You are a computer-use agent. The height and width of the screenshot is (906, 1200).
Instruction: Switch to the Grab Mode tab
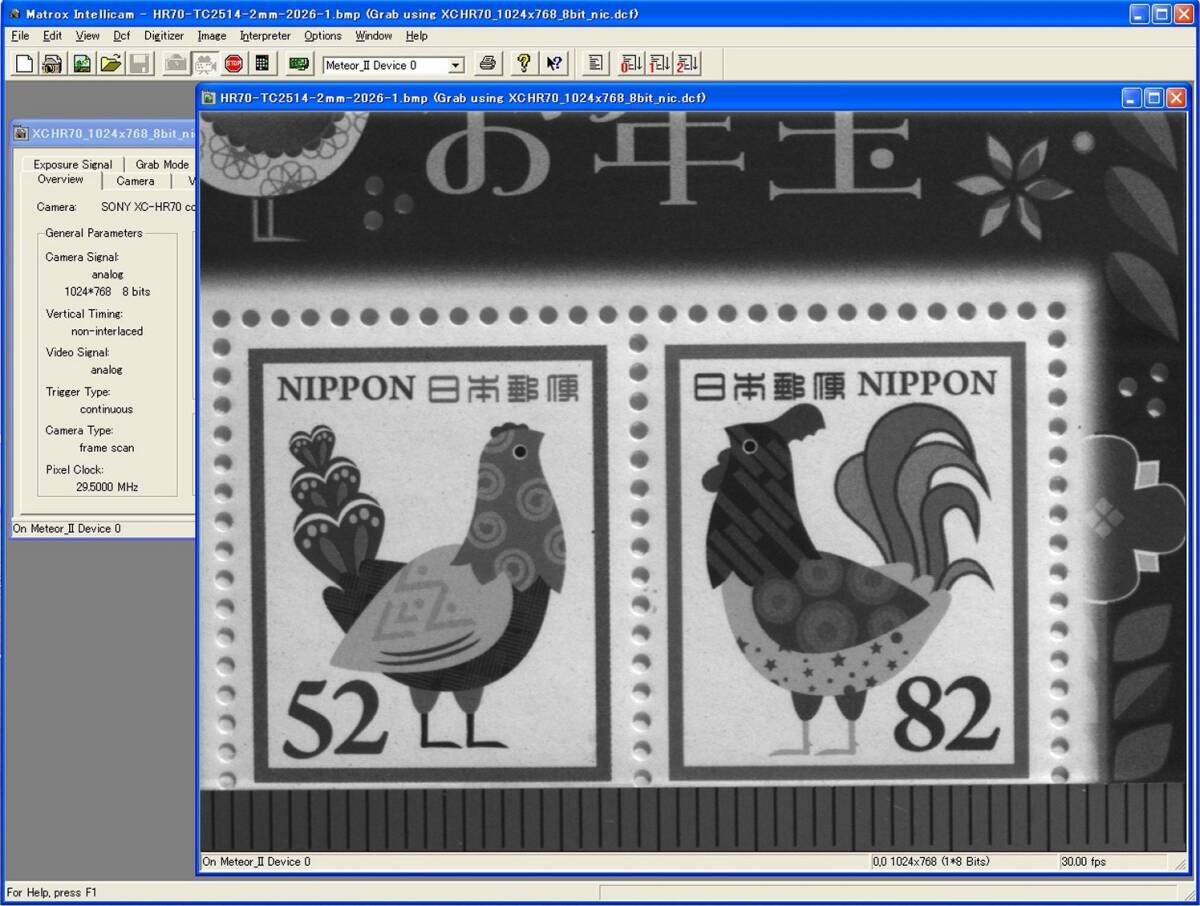(162, 164)
